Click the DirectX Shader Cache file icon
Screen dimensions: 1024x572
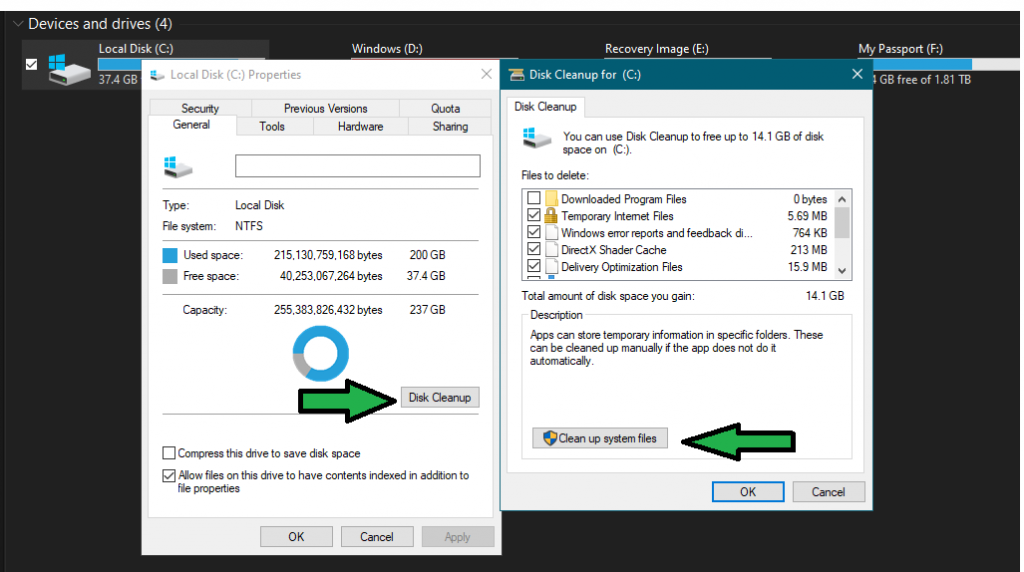pyautogui.click(x=551, y=249)
